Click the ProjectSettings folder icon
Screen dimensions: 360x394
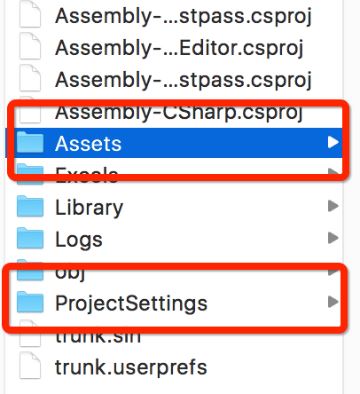point(30,302)
